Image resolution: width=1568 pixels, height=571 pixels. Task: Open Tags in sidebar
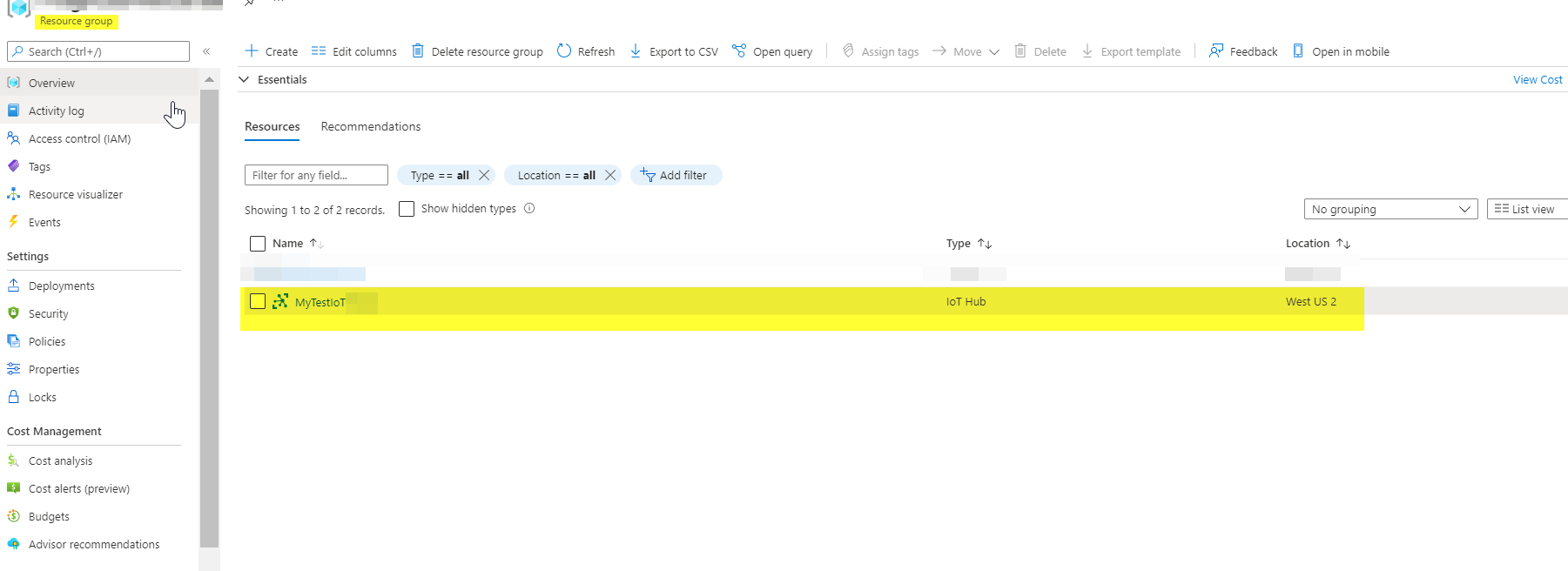98,166
